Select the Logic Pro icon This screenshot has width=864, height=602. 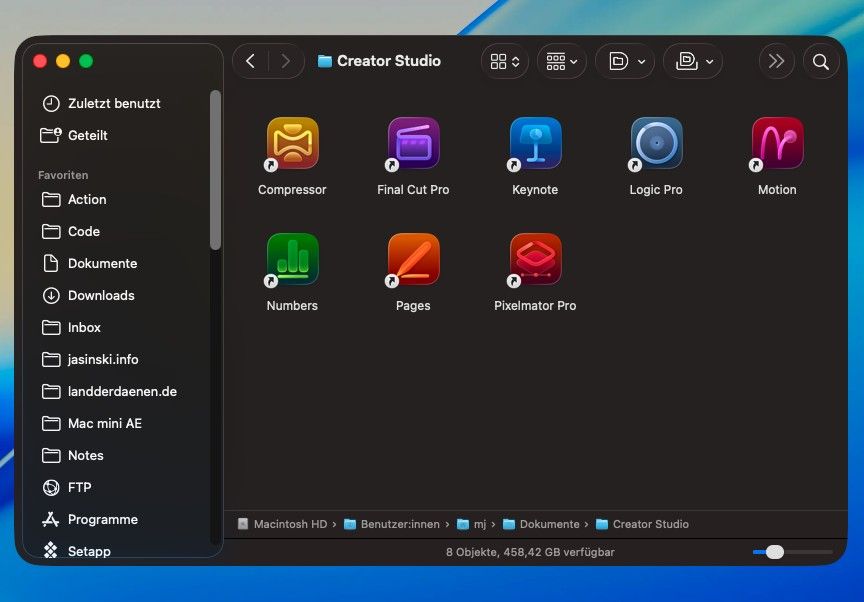[656, 143]
